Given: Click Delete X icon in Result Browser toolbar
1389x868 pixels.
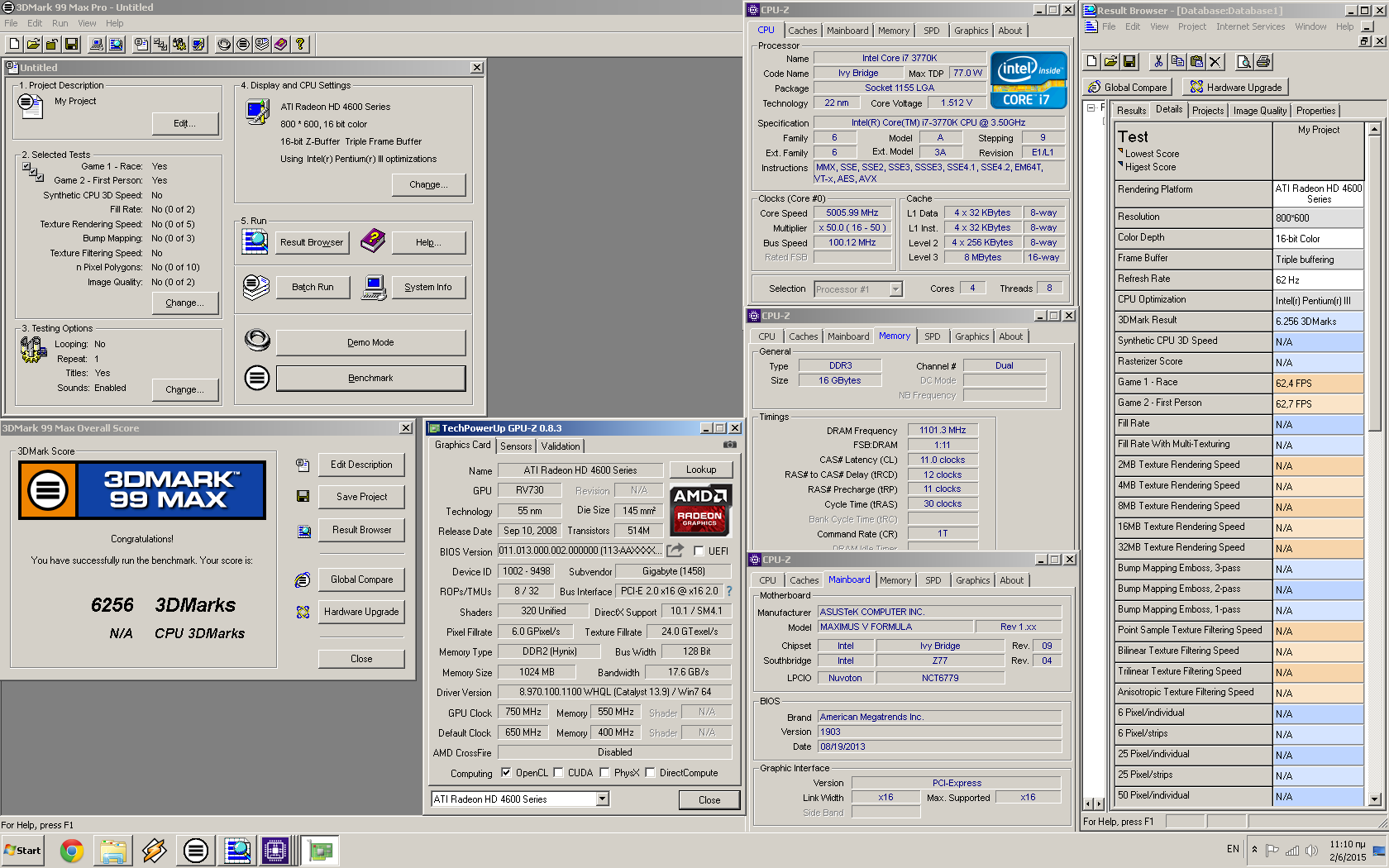Looking at the screenshot, I should 1215,61.
